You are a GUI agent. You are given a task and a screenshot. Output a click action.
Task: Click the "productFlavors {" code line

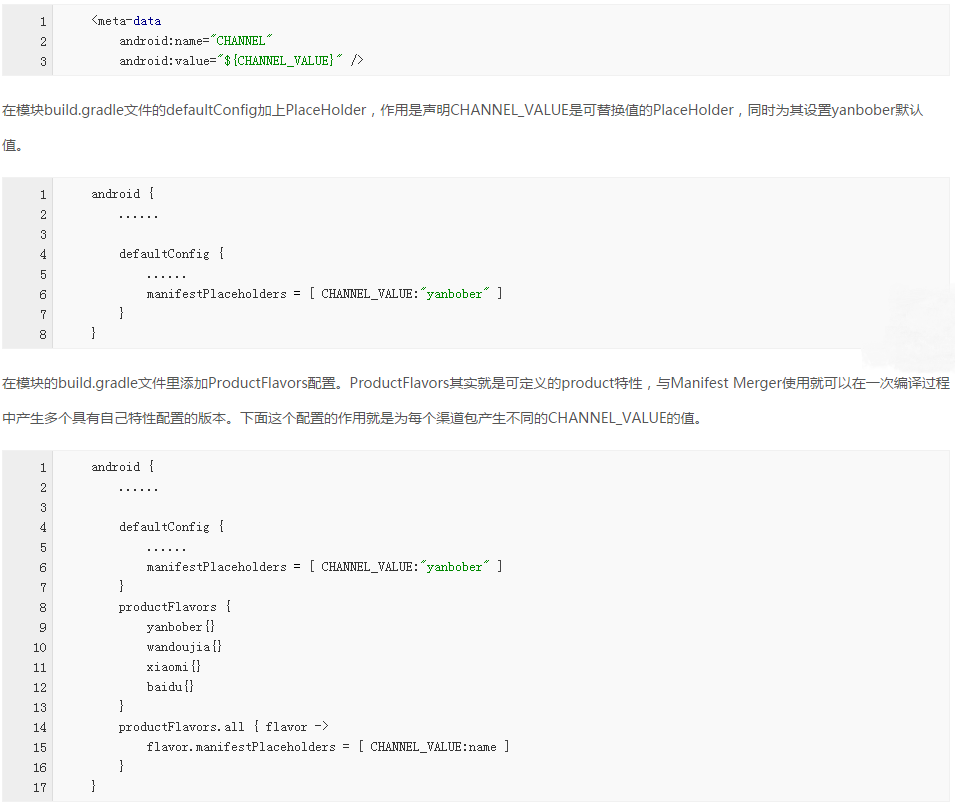coord(175,607)
